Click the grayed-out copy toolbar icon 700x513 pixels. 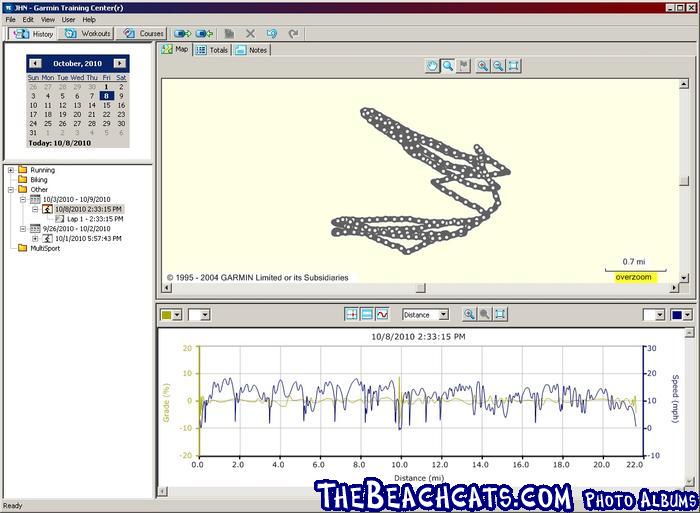coord(229,33)
